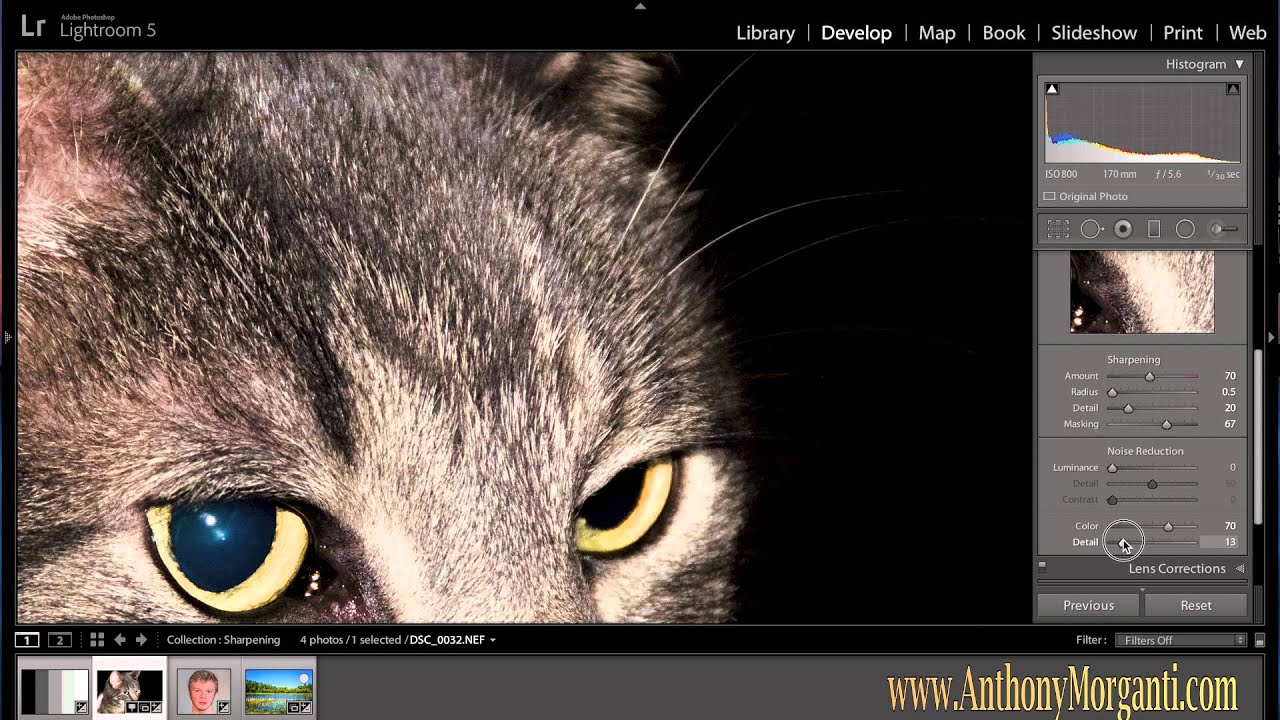Adjust the Sharpening Radius slider

(1112, 392)
